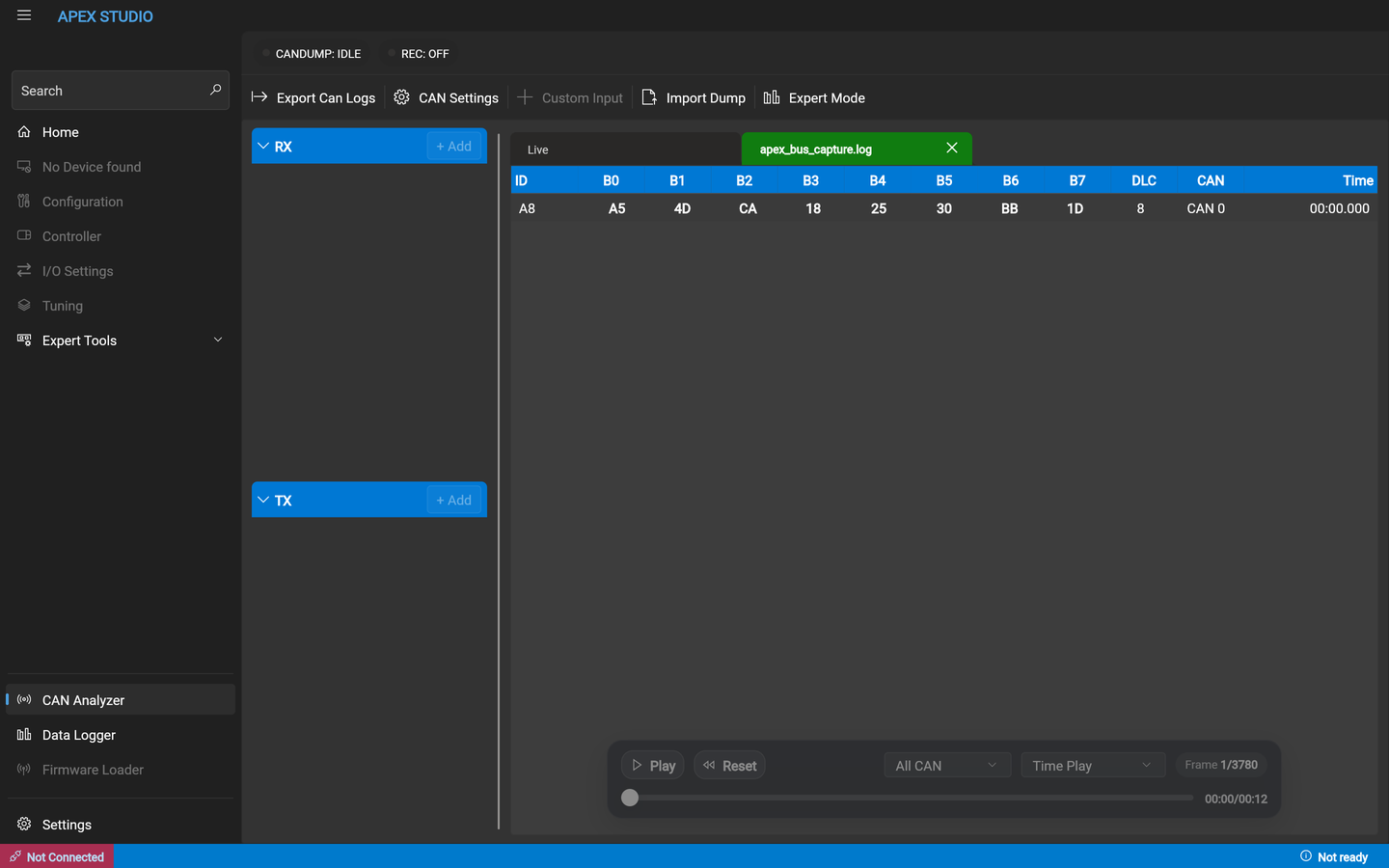Start playback with the Play button
This screenshot has height=868, width=1389.
(653, 766)
